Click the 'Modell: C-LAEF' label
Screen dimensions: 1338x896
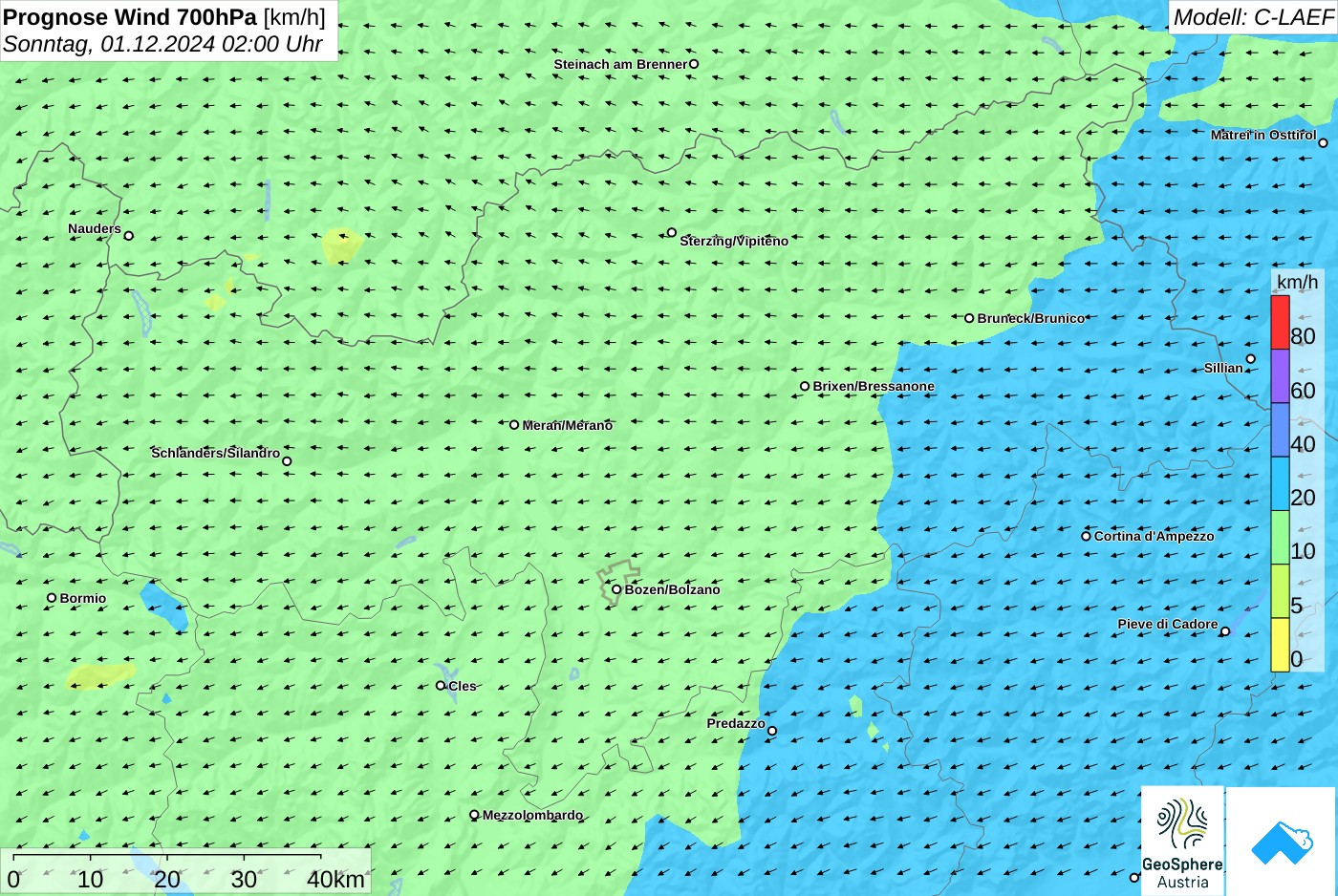1253,16
